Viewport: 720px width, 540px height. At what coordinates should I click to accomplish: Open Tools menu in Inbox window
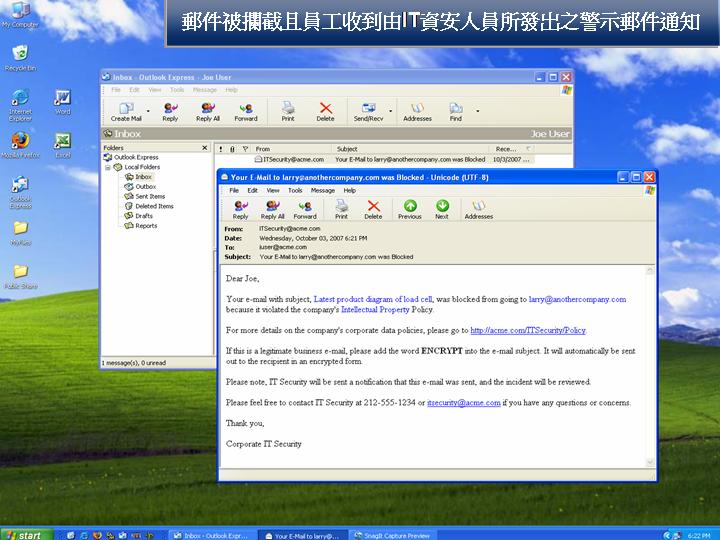177,90
